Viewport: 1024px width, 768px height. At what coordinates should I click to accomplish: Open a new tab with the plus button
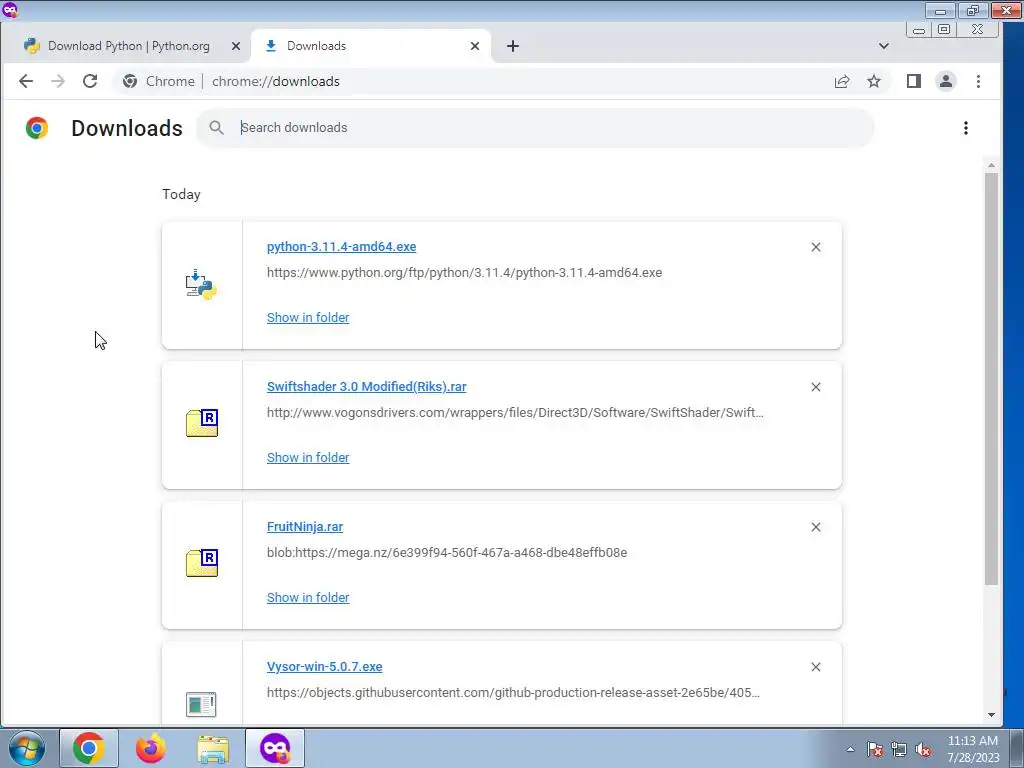[513, 46]
